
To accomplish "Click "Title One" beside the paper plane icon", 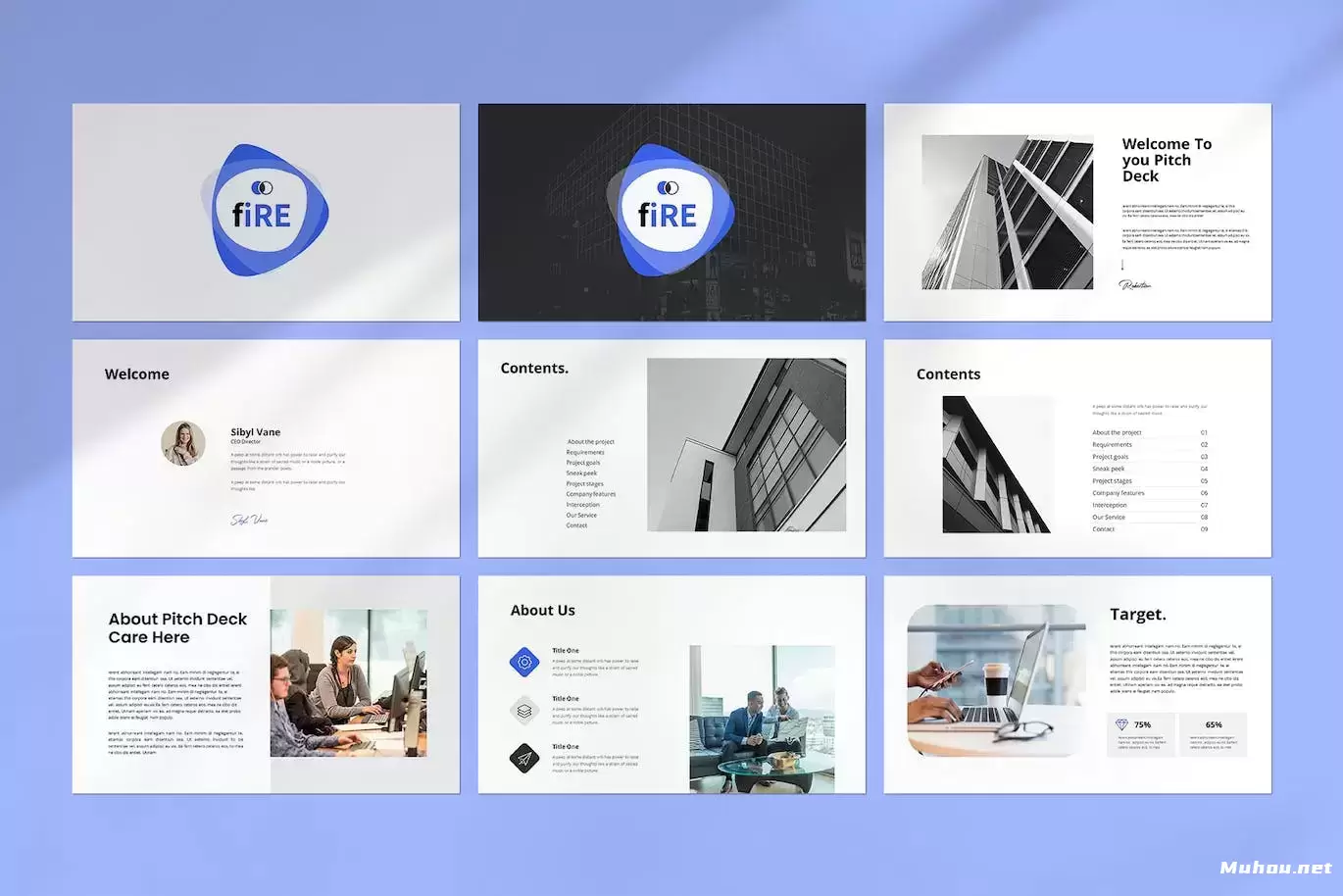I will pyautogui.click(x=566, y=747).
